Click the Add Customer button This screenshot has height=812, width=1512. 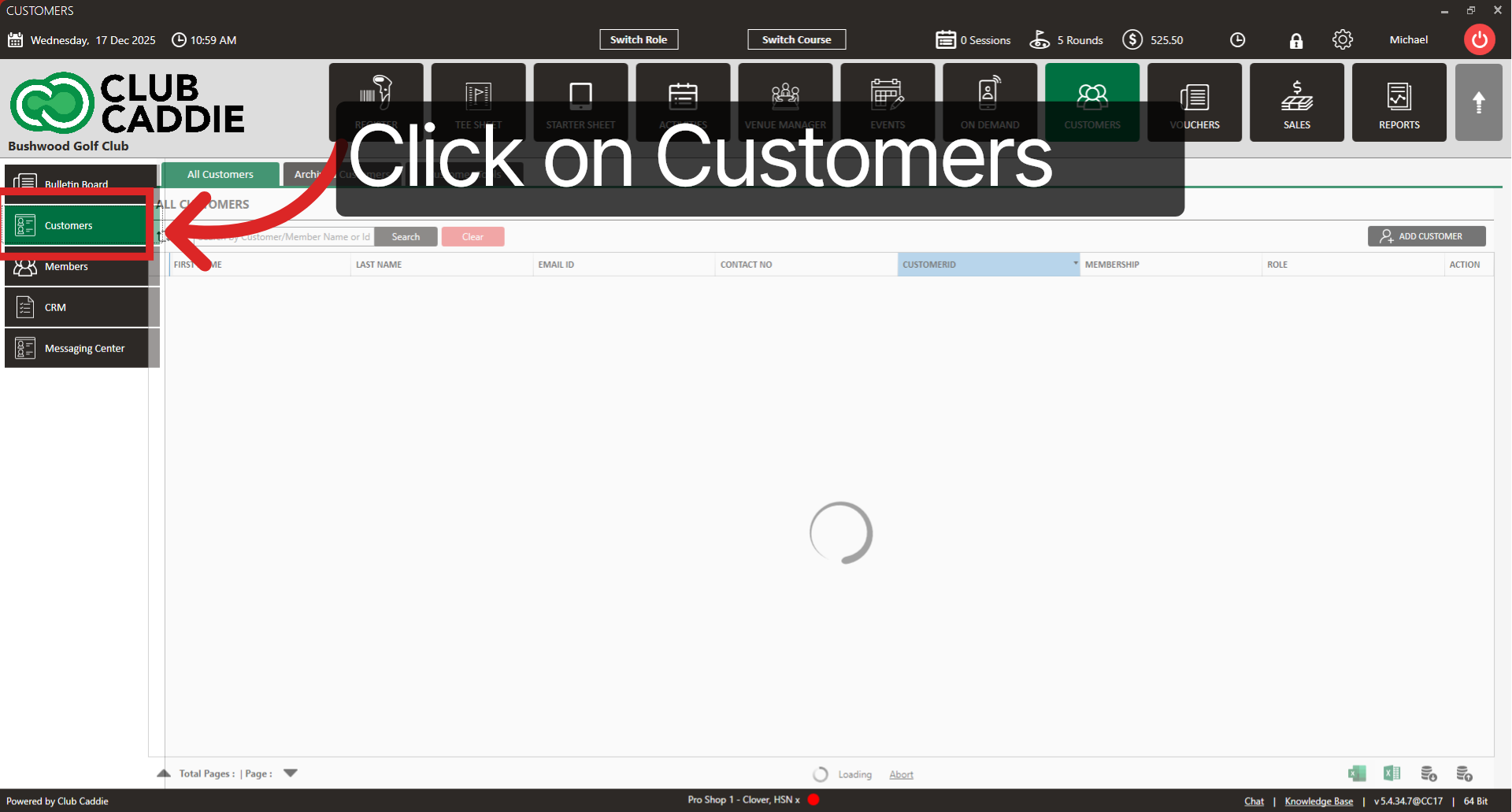[x=1426, y=235]
